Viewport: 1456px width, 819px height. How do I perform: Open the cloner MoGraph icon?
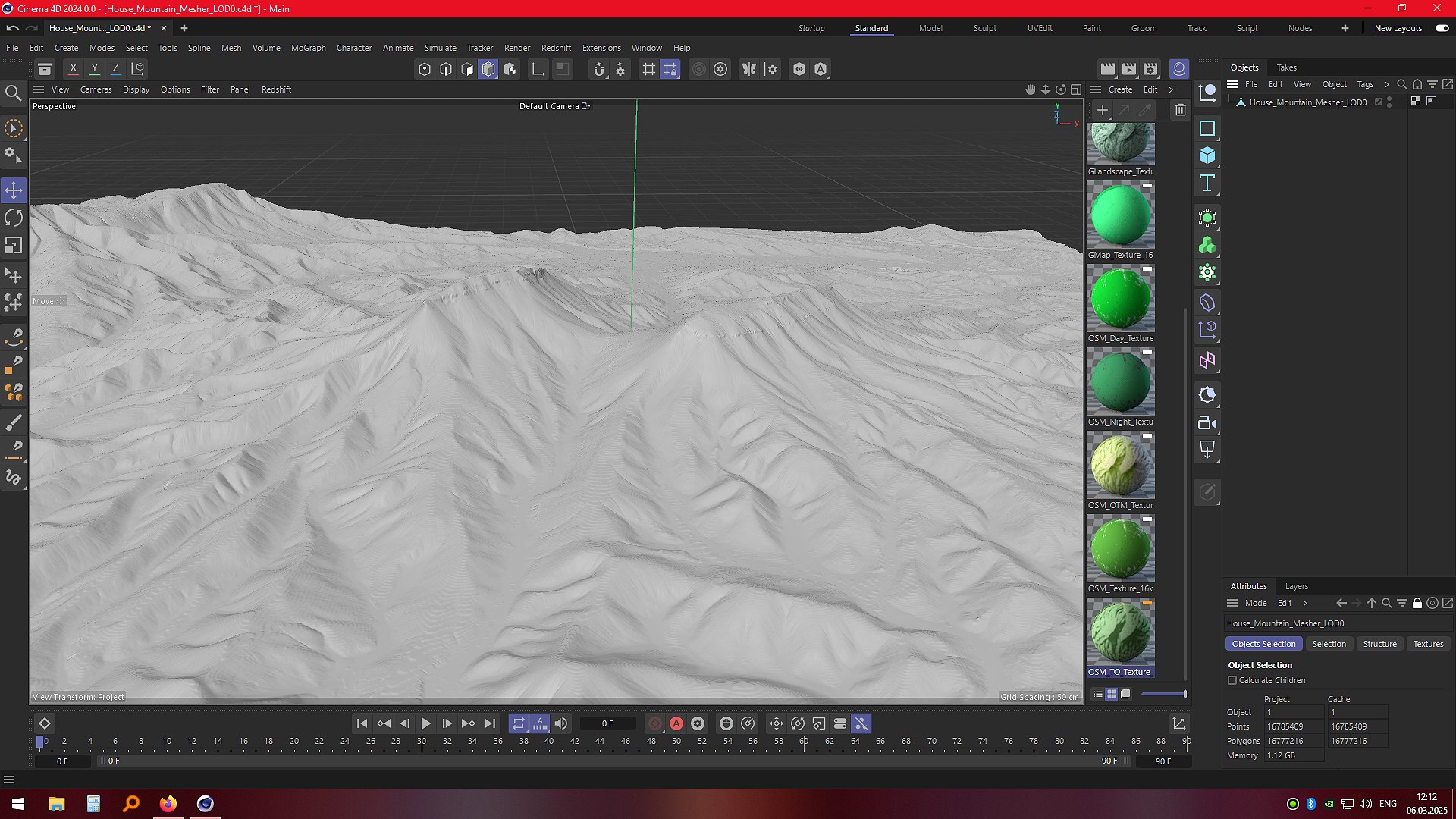pyautogui.click(x=1207, y=246)
